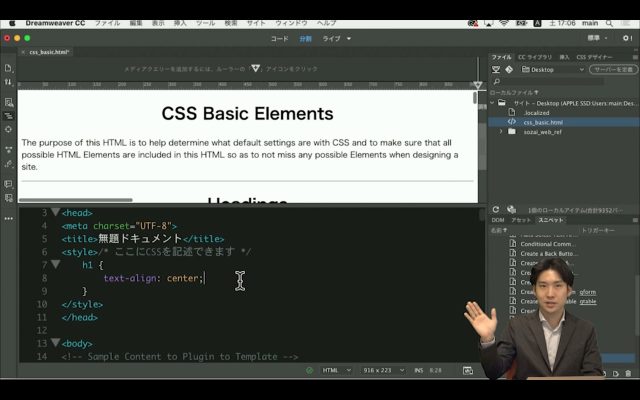Image resolution: width=640 pixels, height=400 pixels.
Task: Switch to コード view
Action: click(279, 38)
